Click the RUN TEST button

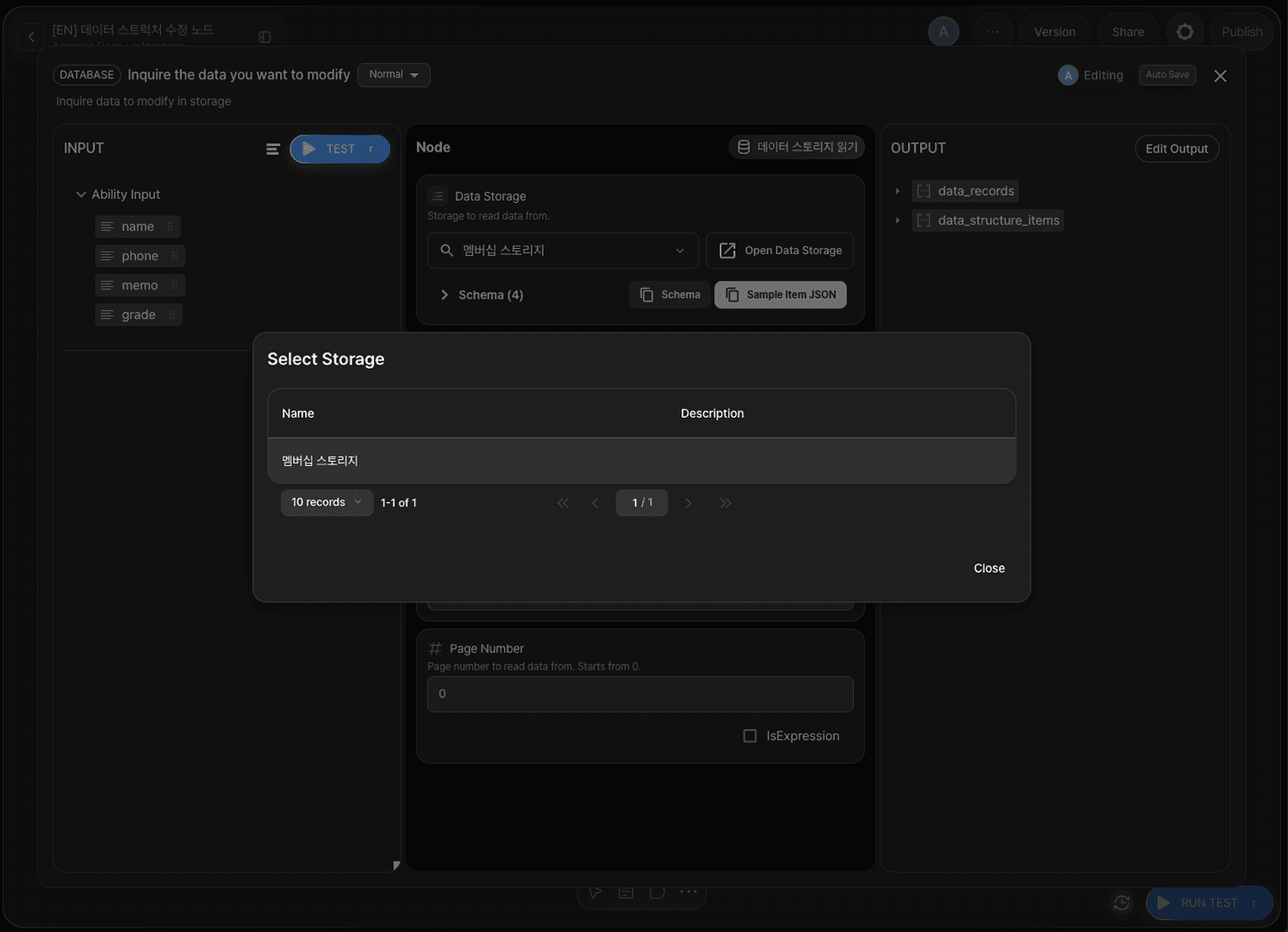tap(1209, 903)
